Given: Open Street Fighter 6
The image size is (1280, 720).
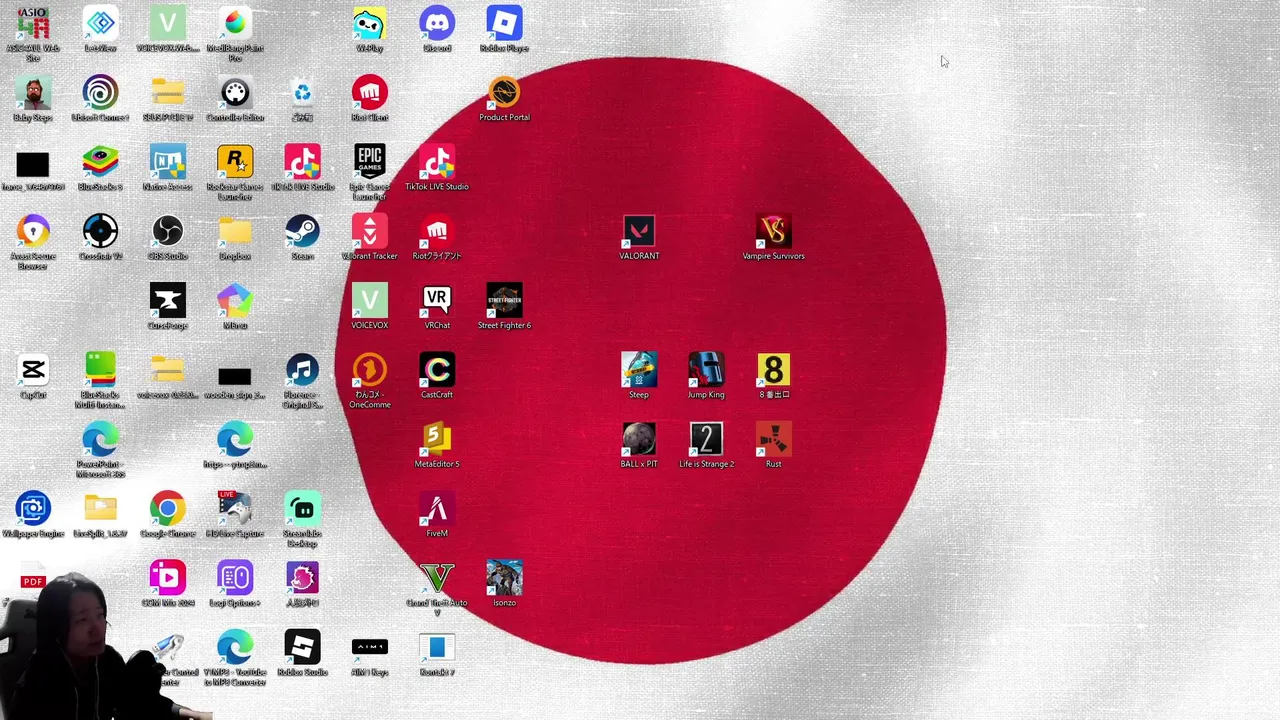Looking at the screenshot, I should (x=504, y=301).
